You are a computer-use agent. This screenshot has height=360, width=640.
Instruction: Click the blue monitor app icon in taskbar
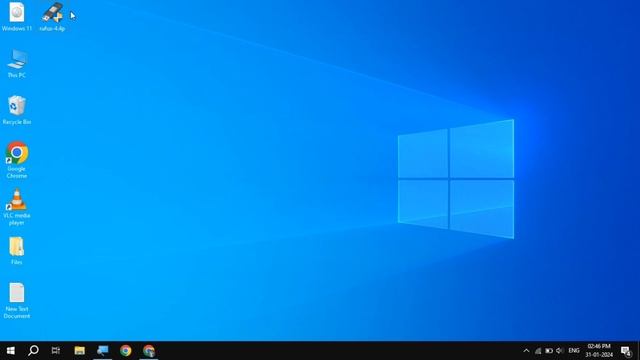[102, 351]
